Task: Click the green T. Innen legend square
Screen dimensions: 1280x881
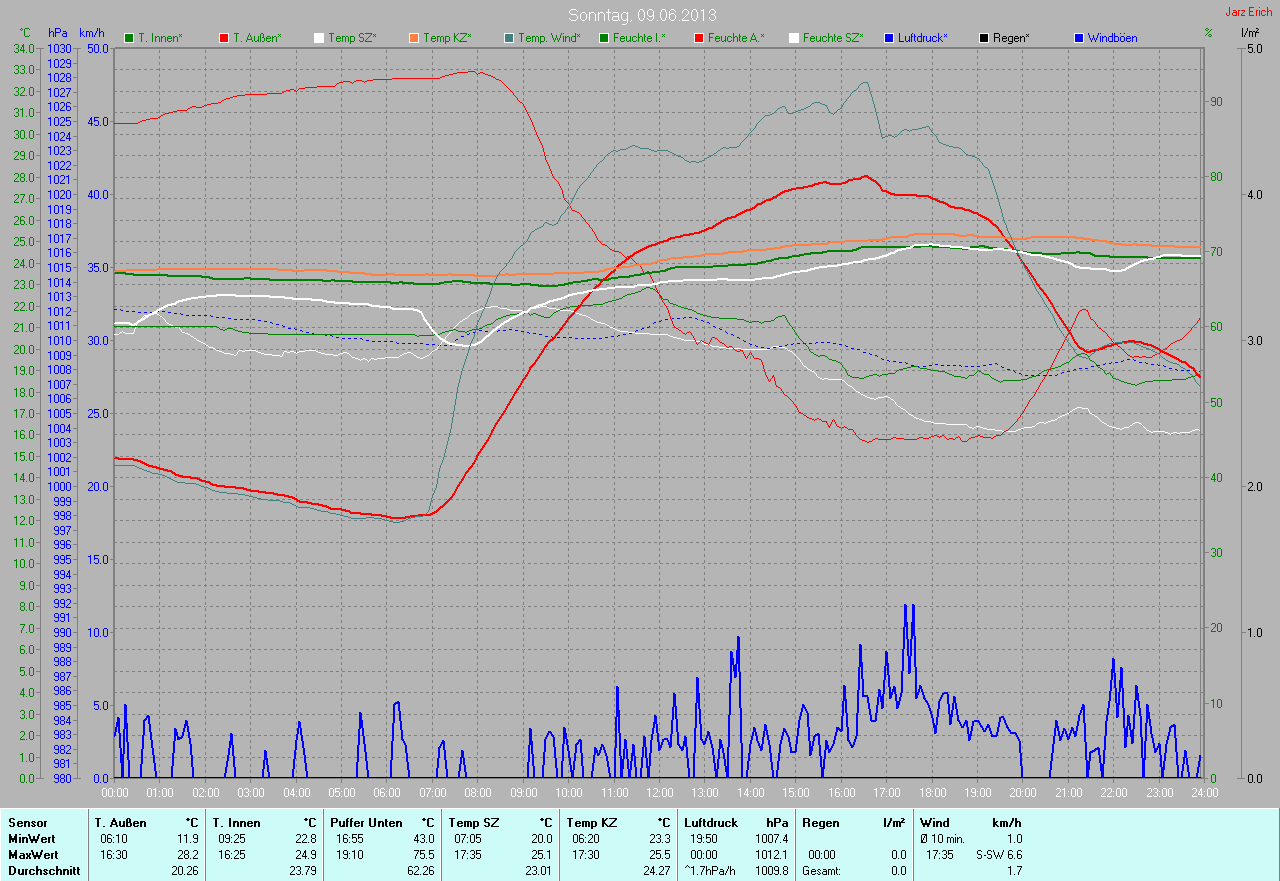Action: tap(129, 38)
